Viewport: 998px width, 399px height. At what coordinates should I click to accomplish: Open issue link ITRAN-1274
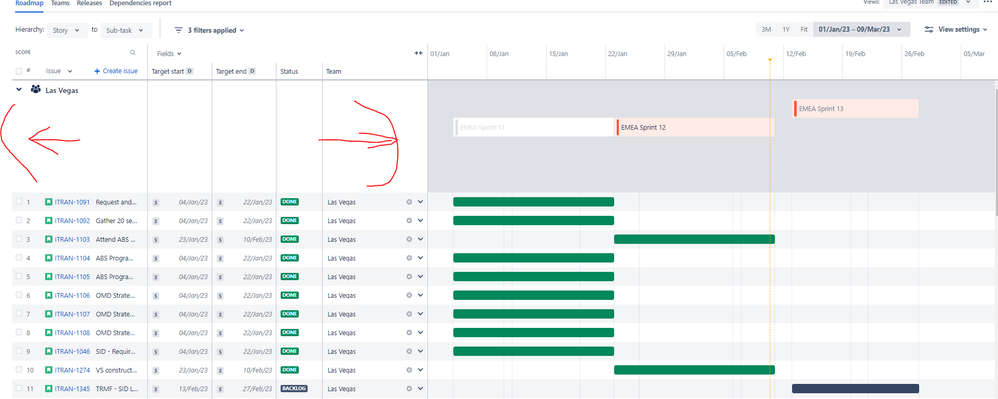coord(72,370)
